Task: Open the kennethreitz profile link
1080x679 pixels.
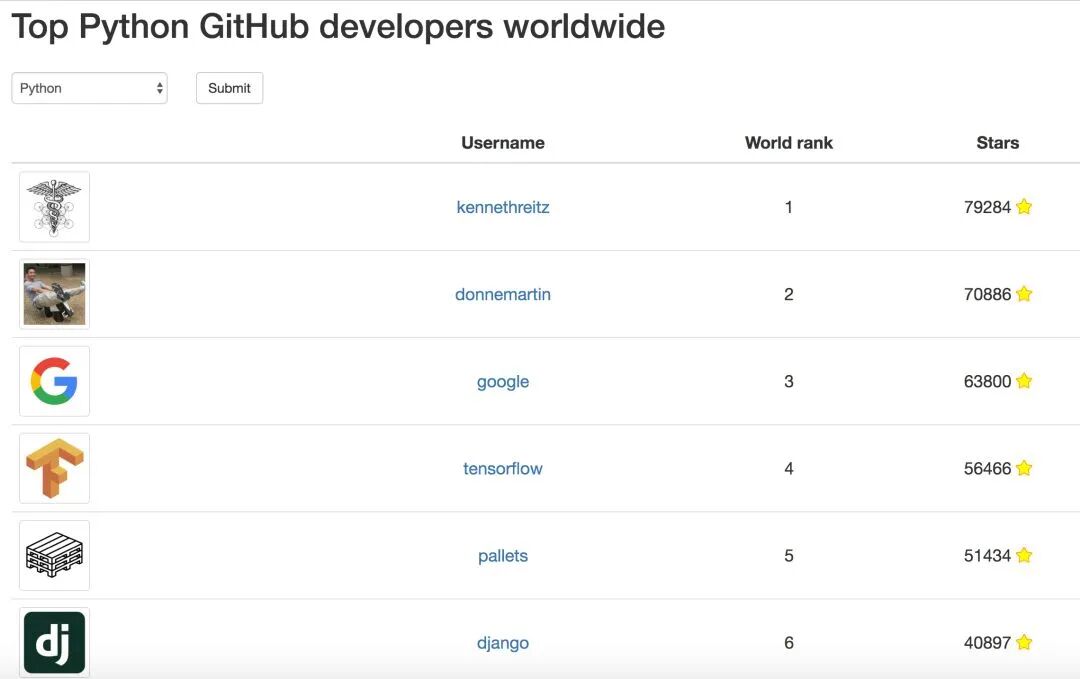Action: [x=503, y=207]
